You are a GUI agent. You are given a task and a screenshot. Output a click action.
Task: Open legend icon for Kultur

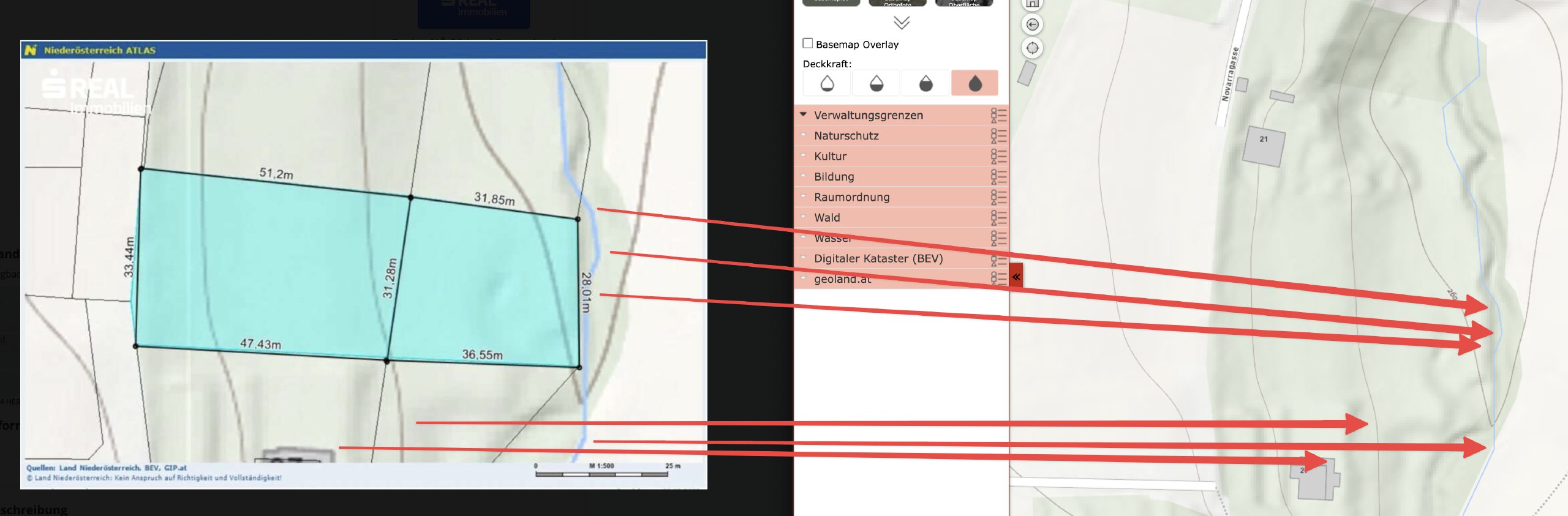[x=998, y=156]
